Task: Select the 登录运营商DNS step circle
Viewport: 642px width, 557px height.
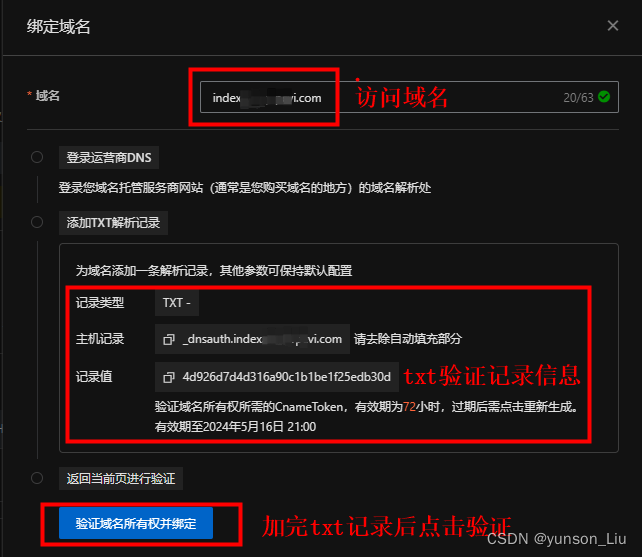Action: point(37,157)
